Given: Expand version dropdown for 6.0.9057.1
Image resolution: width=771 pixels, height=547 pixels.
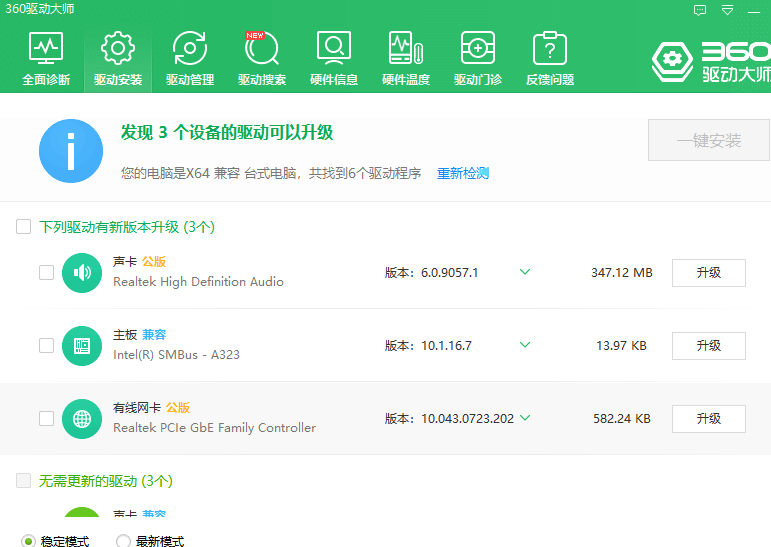Looking at the screenshot, I should click(x=525, y=272).
